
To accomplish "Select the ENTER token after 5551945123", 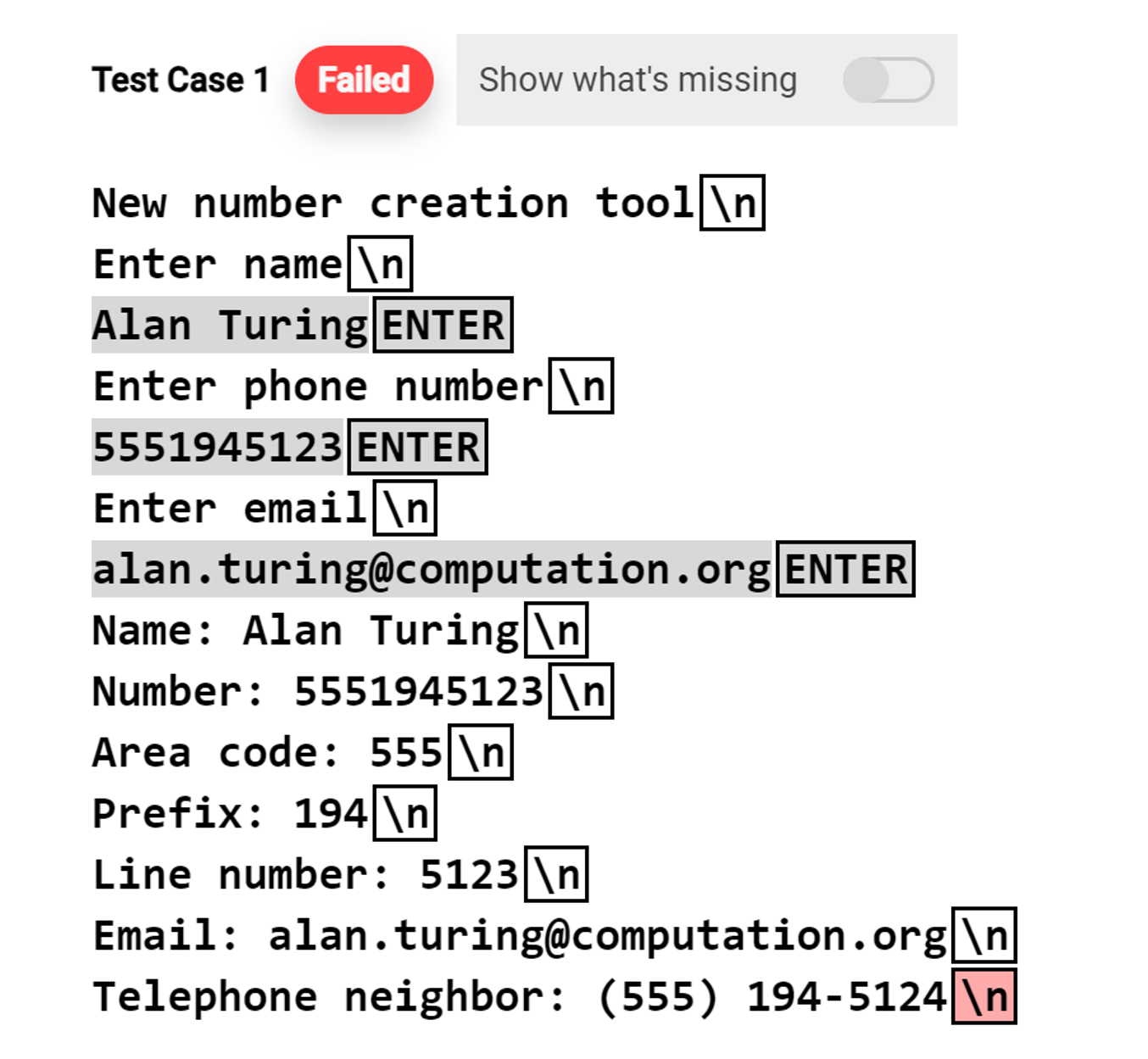I will pyautogui.click(x=416, y=447).
